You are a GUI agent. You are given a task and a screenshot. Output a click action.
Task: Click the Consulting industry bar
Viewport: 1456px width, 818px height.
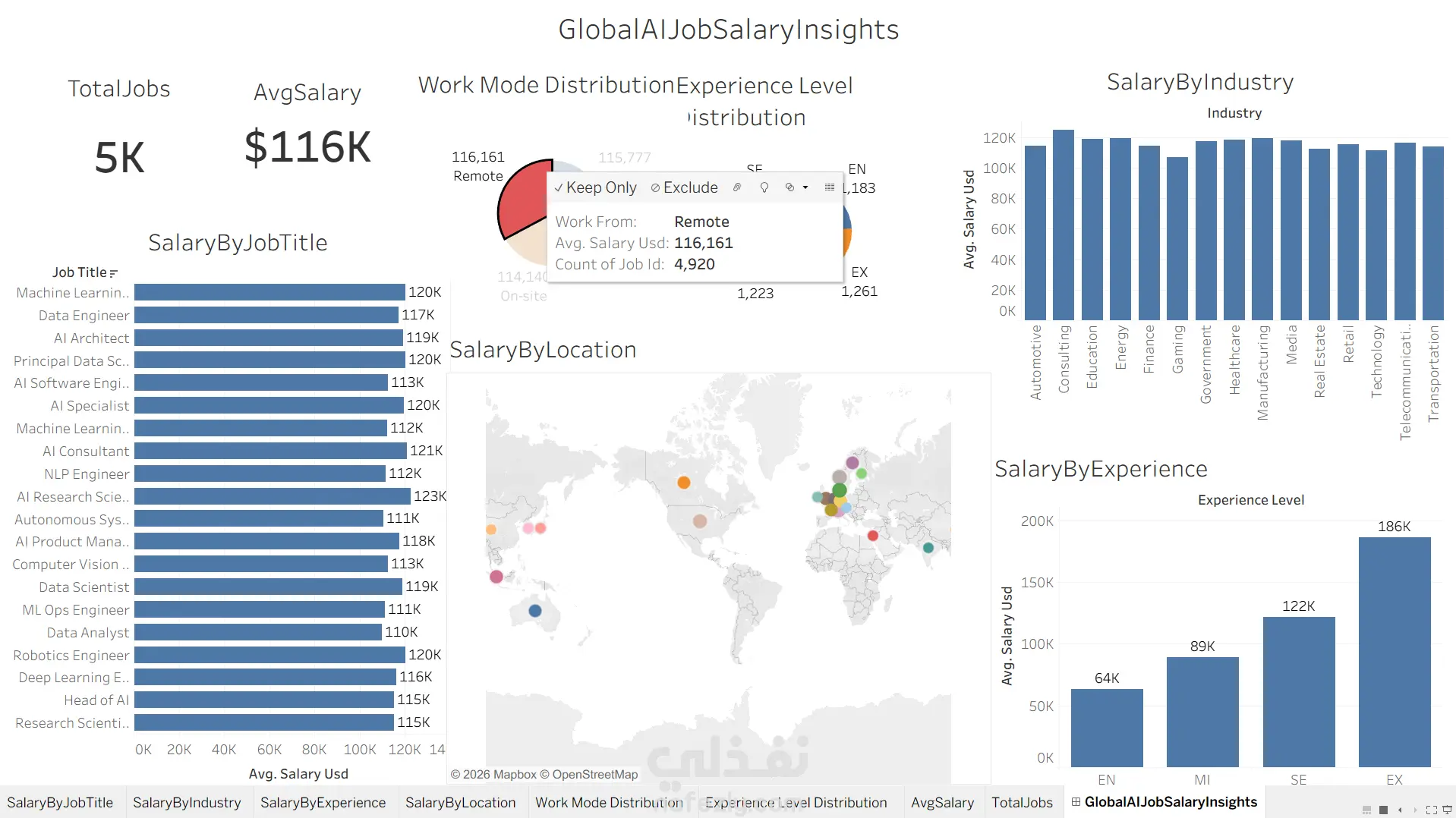click(x=1063, y=225)
